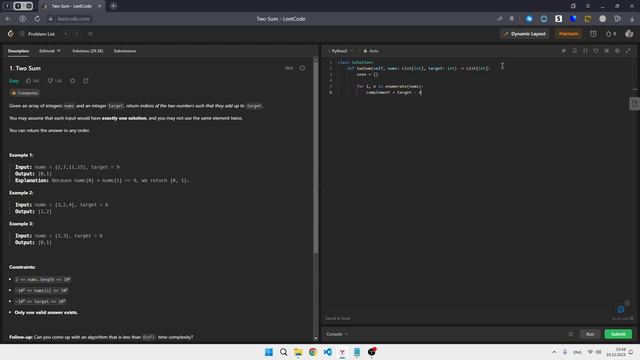Switch the ENG input language
Image resolution: width=640 pixels, height=360 pixels.
[578, 352]
